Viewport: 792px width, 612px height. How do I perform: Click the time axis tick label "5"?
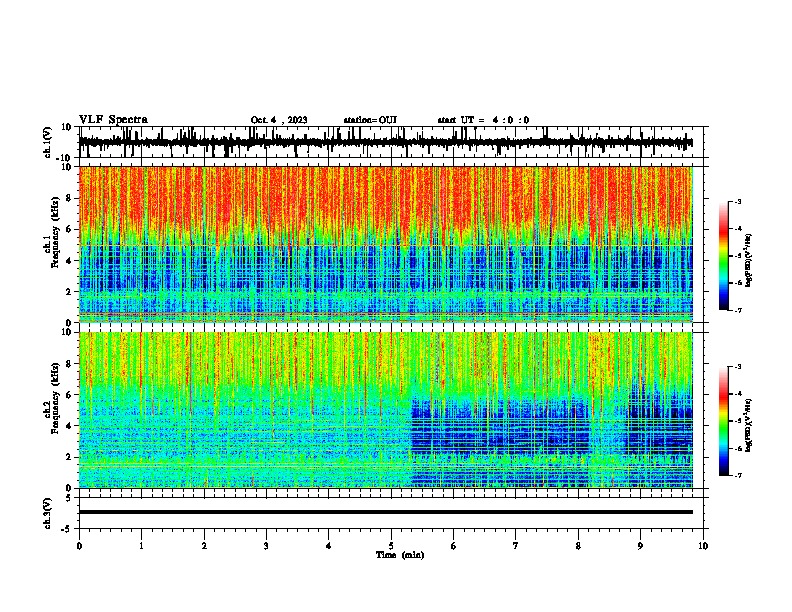(391, 546)
